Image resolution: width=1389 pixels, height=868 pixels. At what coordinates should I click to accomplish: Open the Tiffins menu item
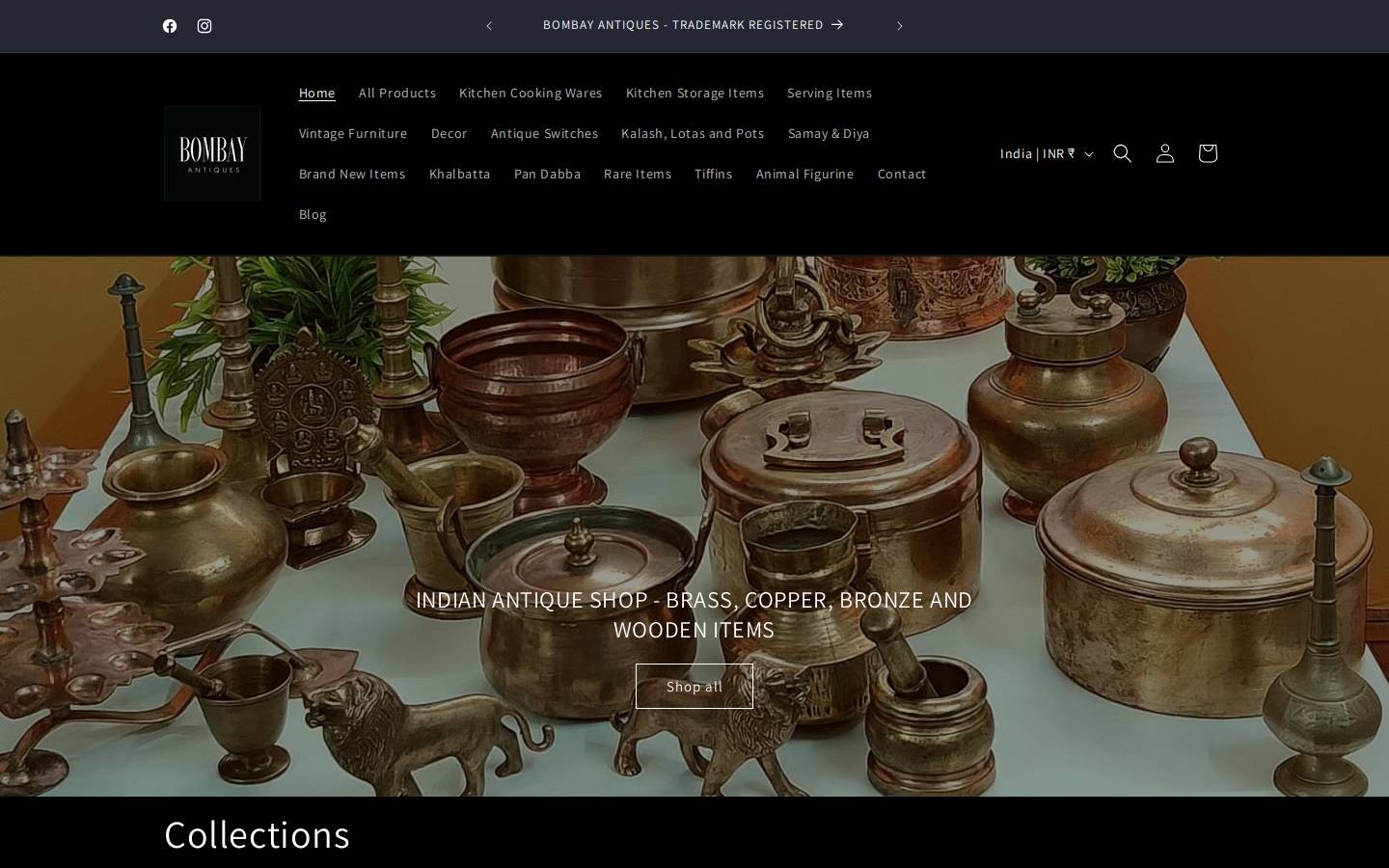714,174
